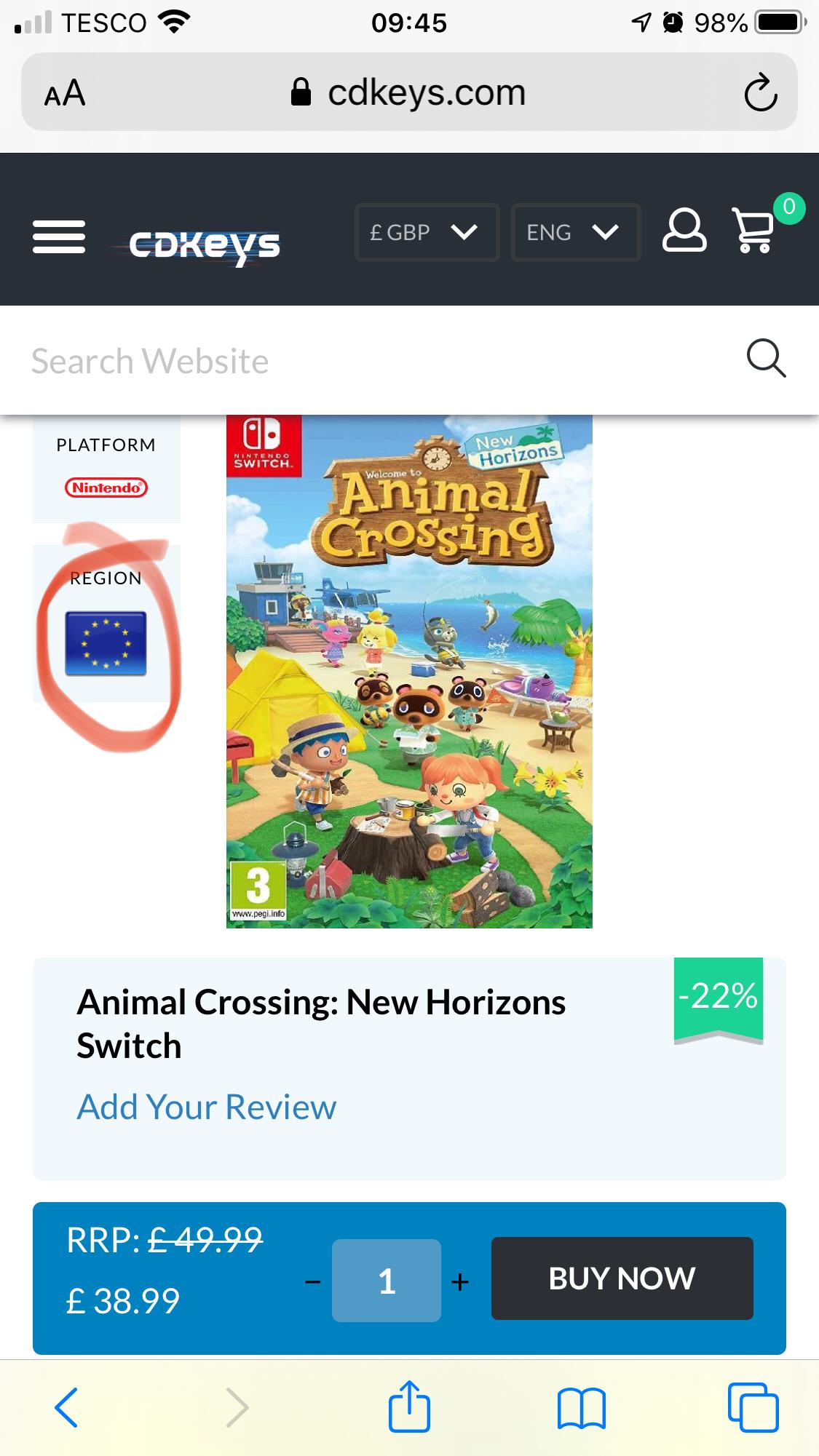
Task: Increase quantity with plus button
Action: tap(459, 1281)
